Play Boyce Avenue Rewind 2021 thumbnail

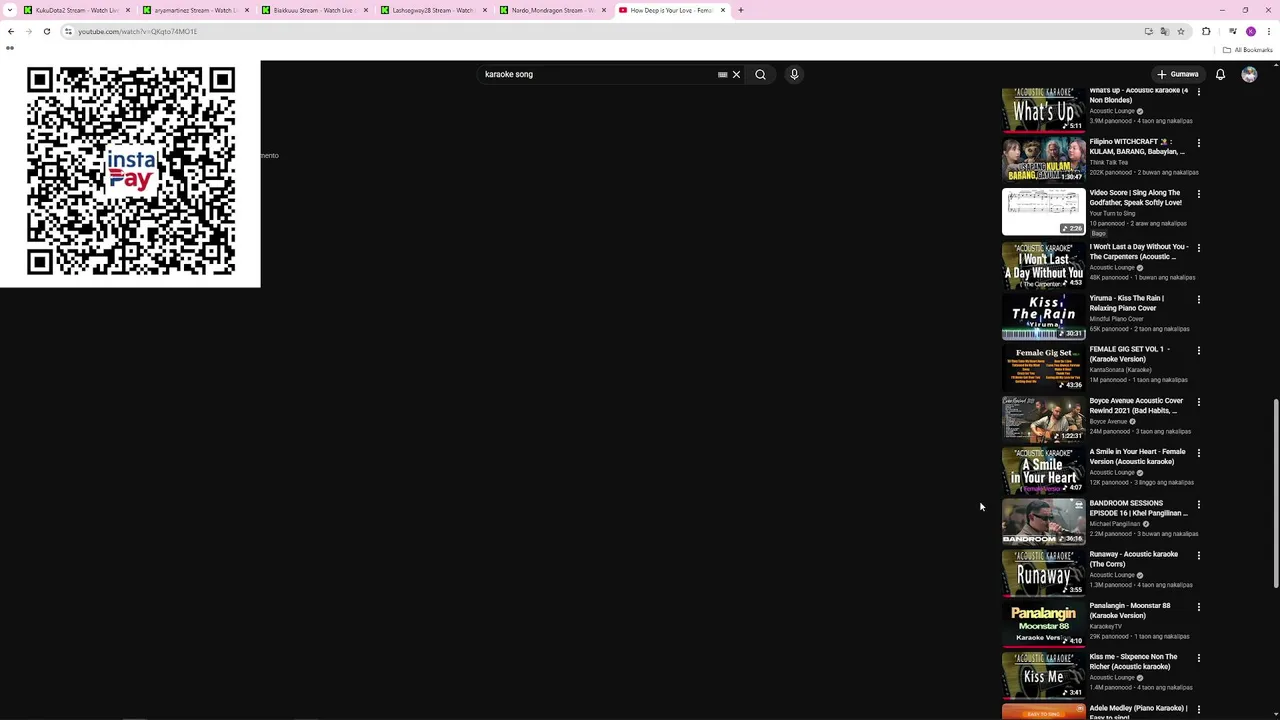pyautogui.click(x=1043, y=419)
